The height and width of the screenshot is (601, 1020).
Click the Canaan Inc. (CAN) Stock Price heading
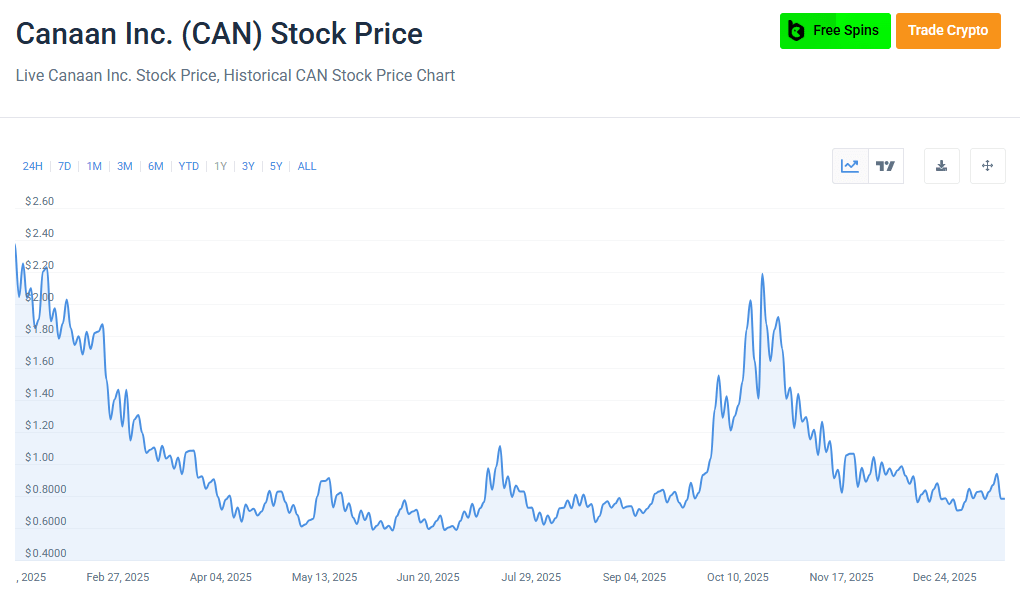218,33
